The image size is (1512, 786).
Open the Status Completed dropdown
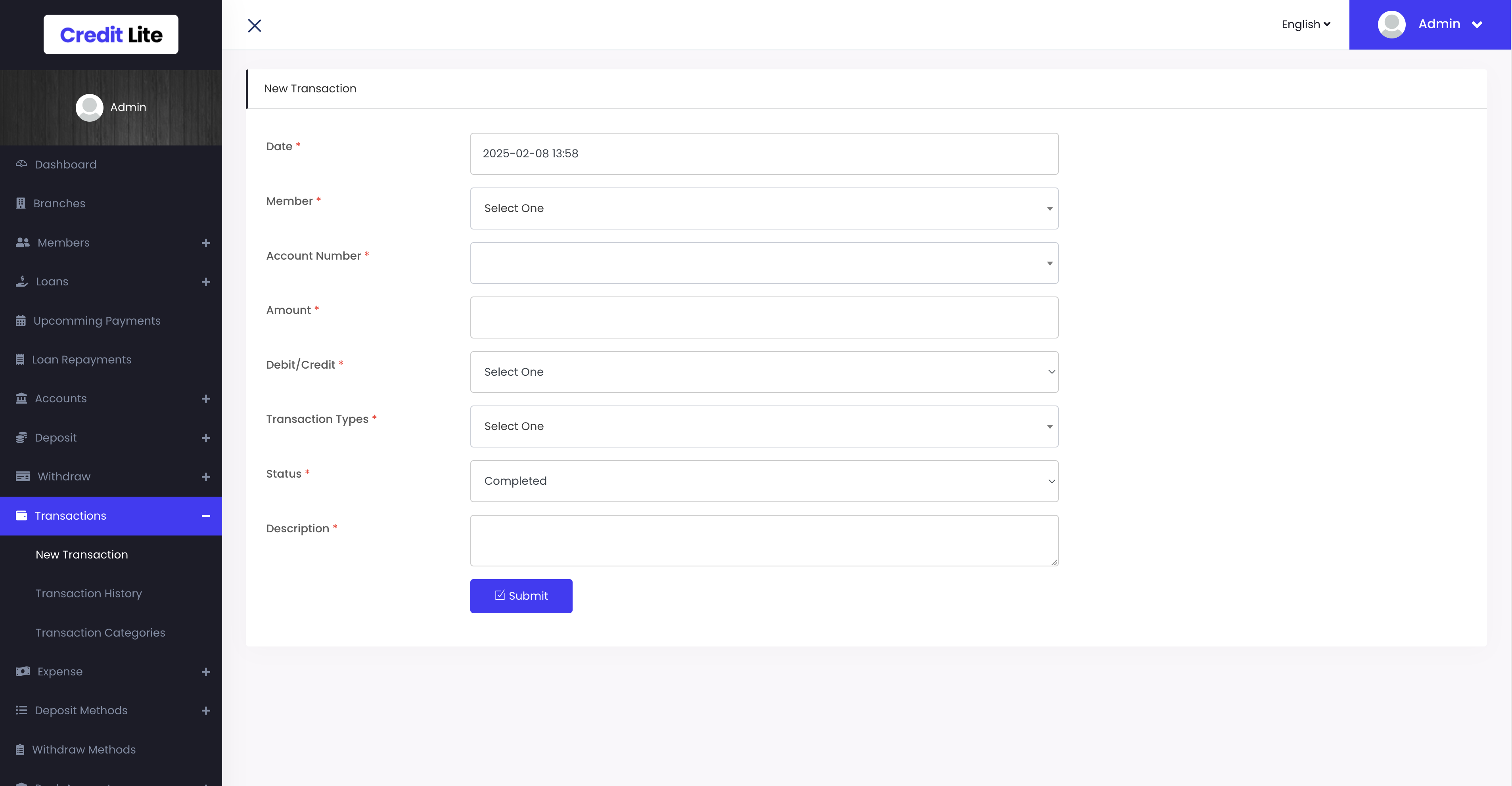point(764,481)
